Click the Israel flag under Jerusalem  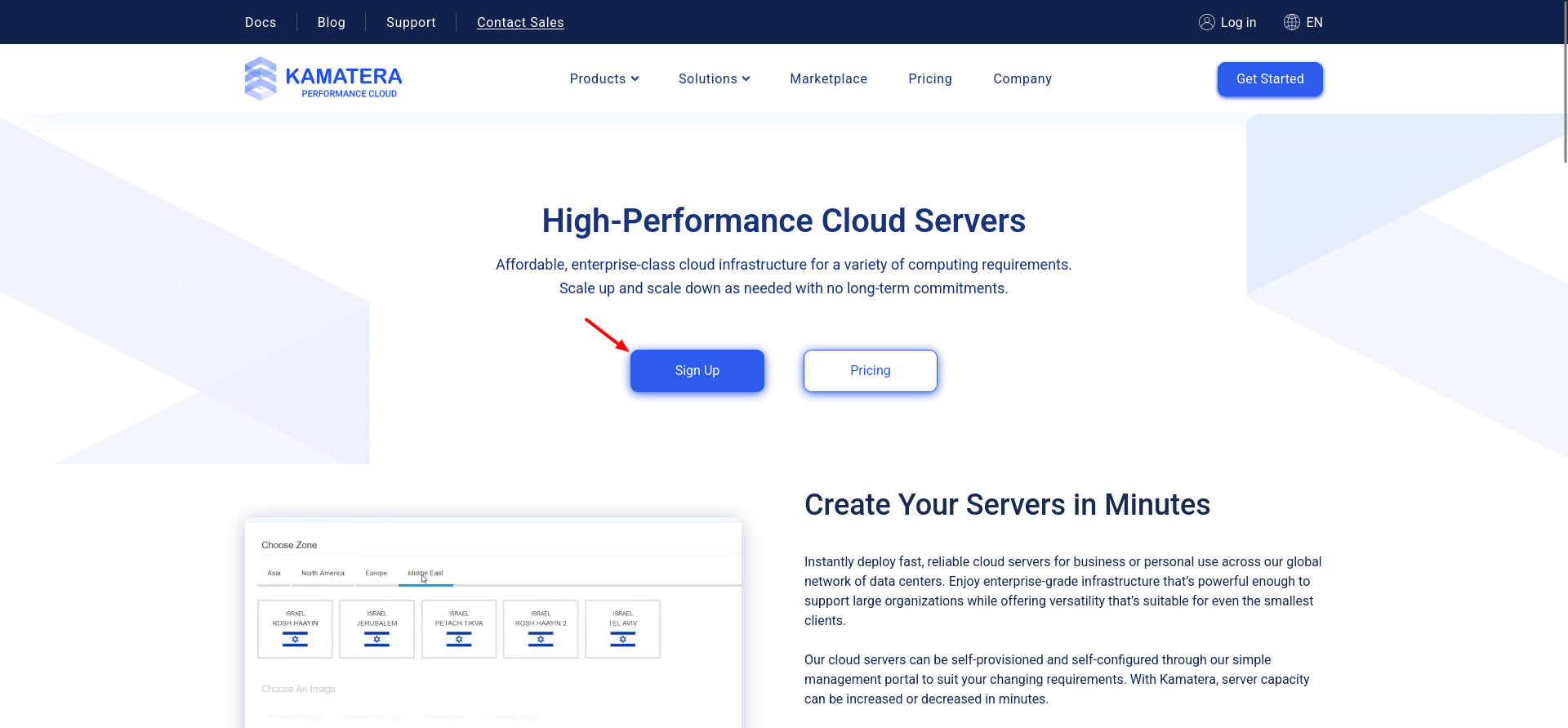tap(376, 640)
